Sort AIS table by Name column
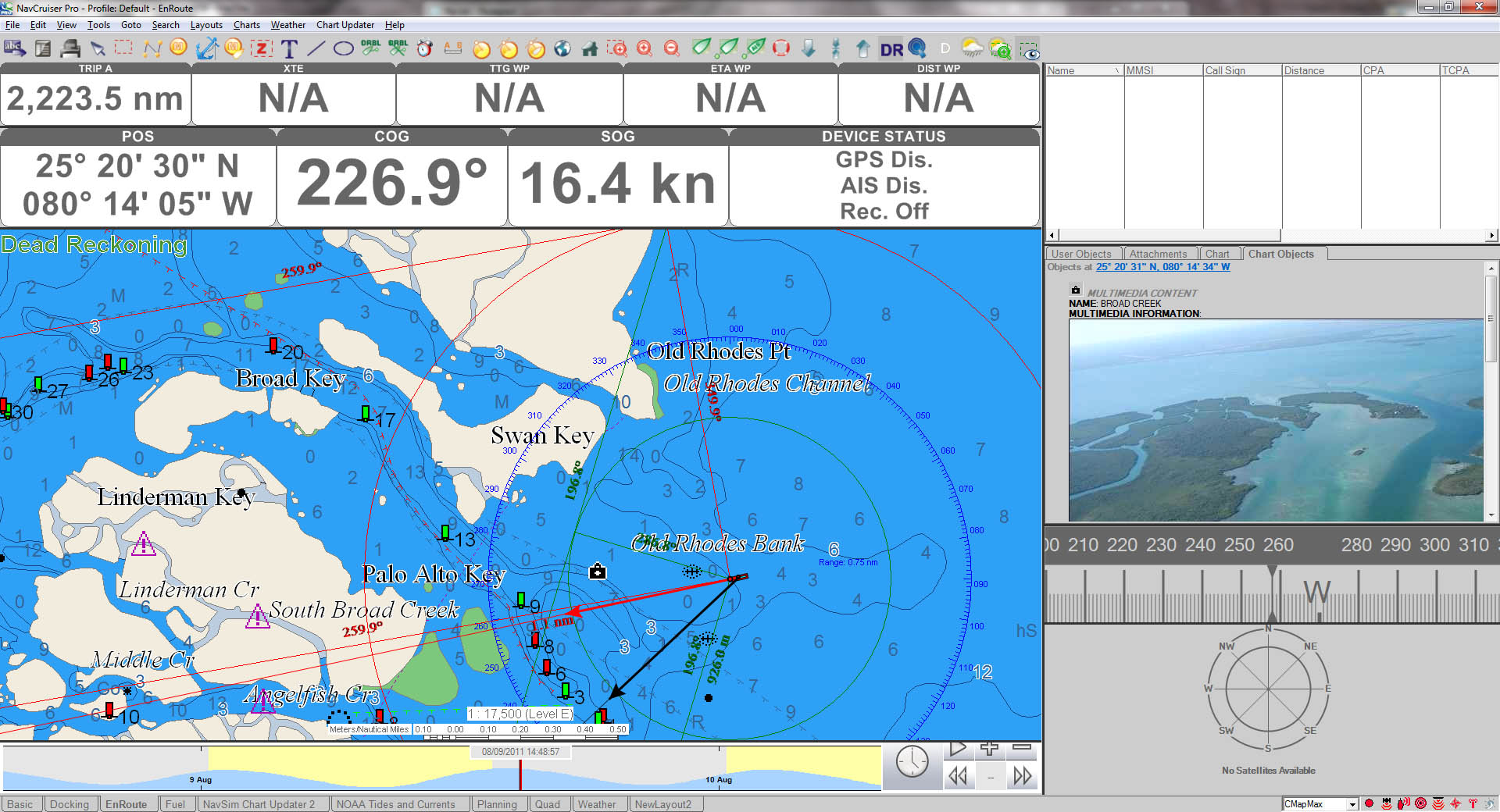Image resolution: width=1500 pixels, height=812 pixels. (1084, 70)
